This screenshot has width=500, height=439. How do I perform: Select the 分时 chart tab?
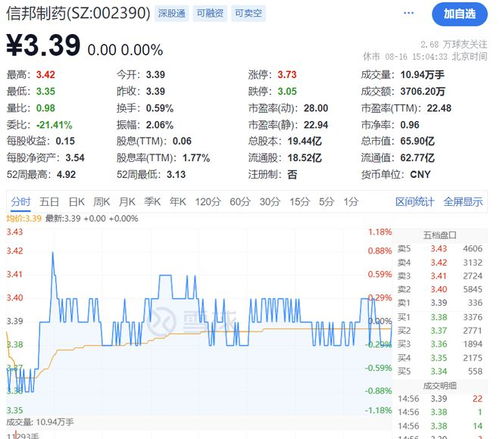tap(20, 202)
